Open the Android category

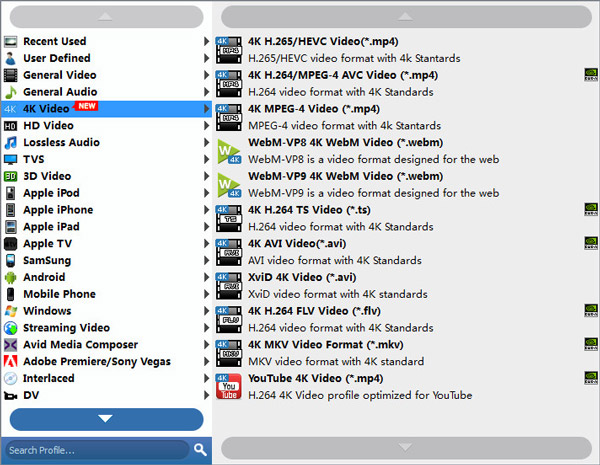[107, 277]
